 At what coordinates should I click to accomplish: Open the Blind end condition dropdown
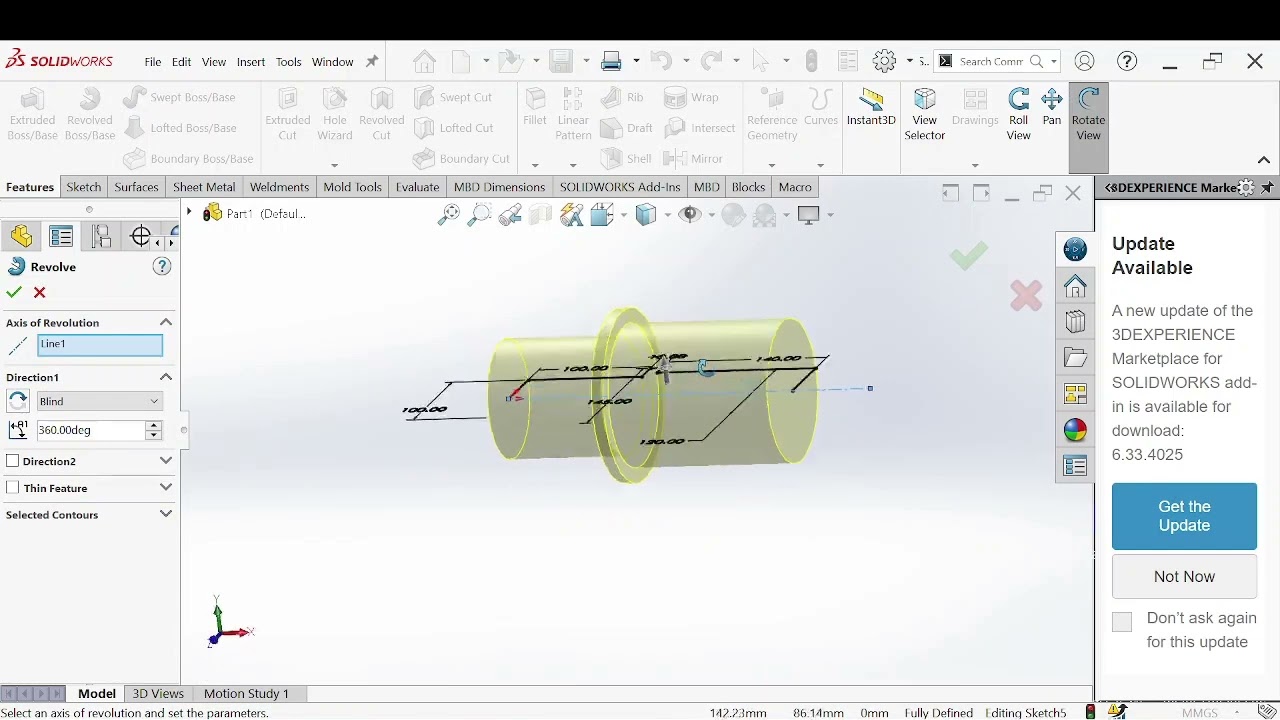coord(99,401)
